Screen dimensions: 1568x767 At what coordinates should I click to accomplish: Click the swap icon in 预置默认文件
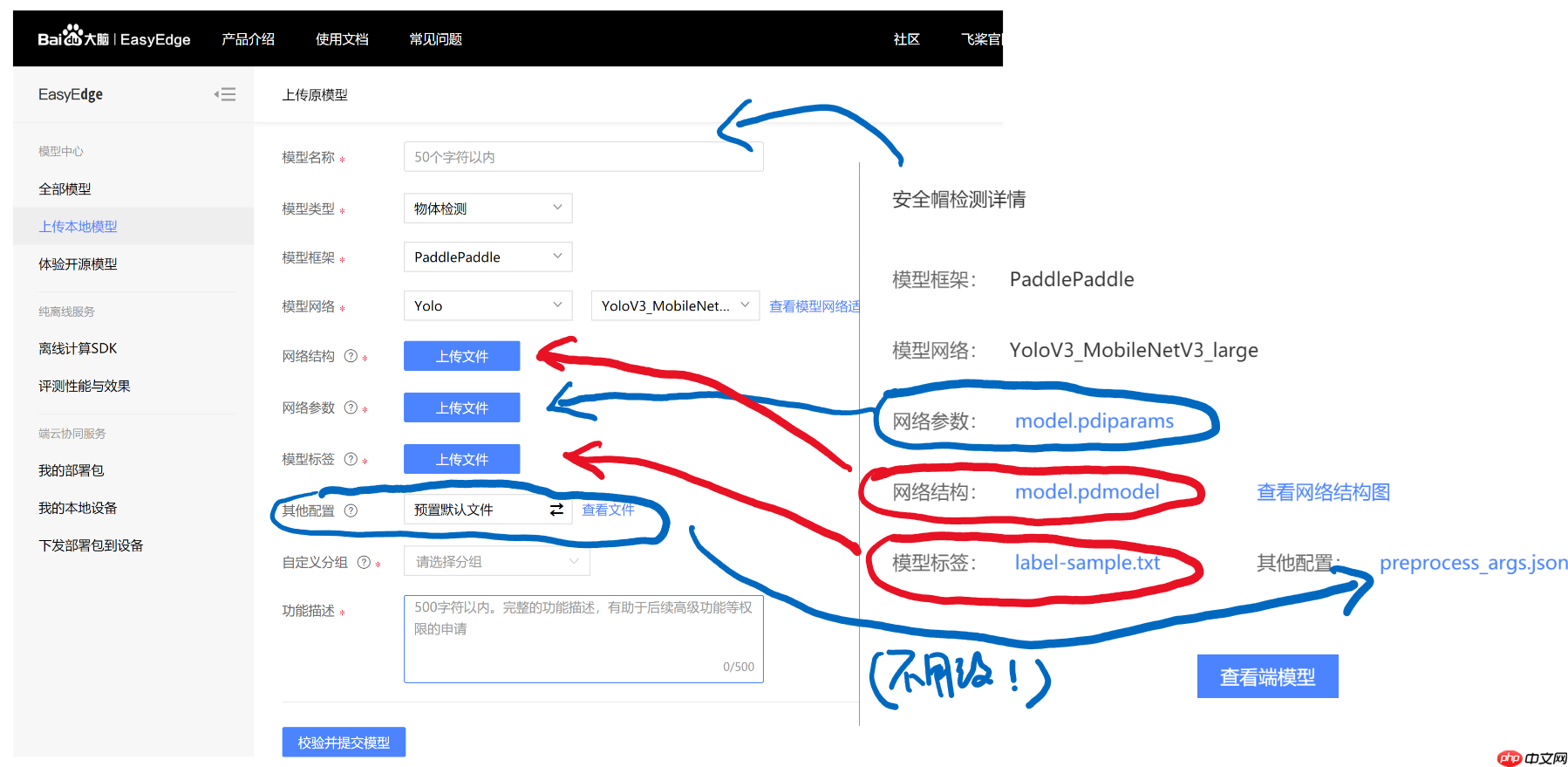click(x=556, y=510)
